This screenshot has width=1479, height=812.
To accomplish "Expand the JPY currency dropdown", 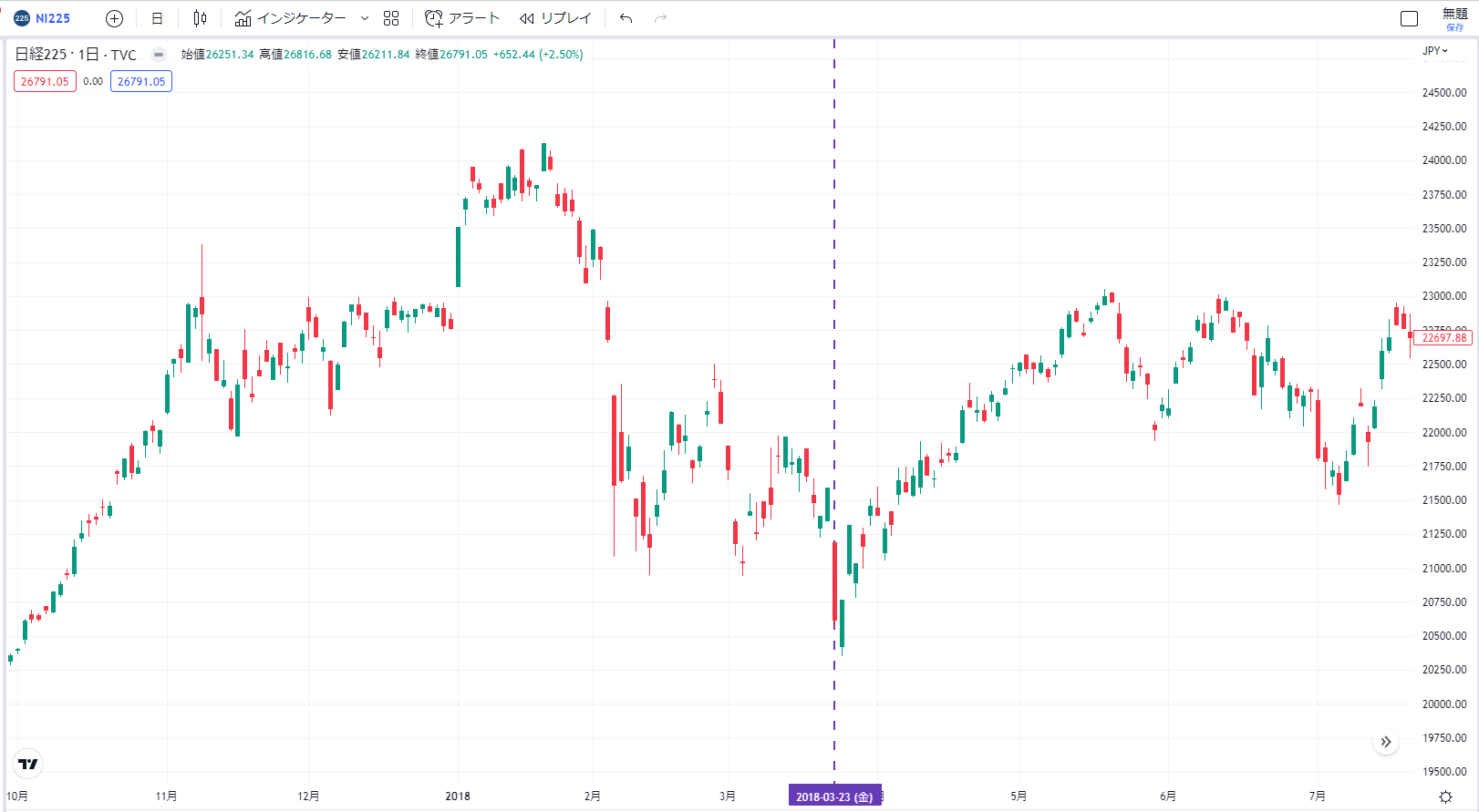I will [1435, 51].
